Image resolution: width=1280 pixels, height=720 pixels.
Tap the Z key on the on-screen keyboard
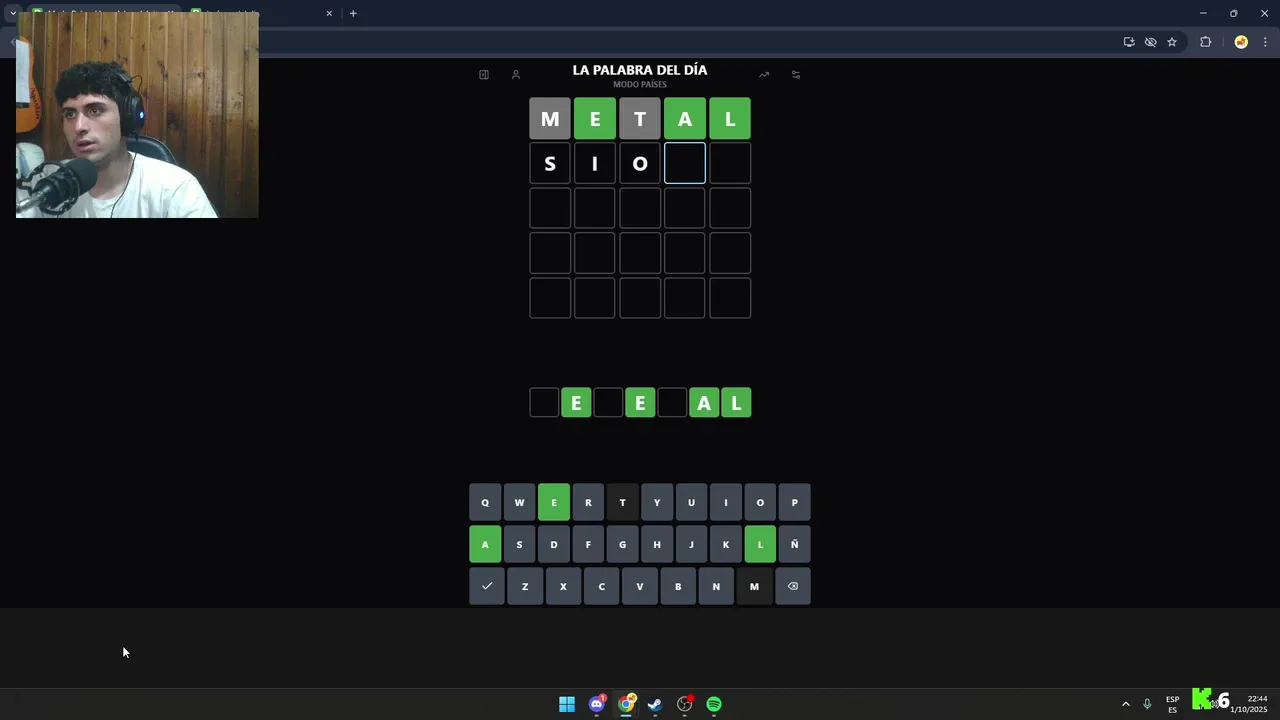tap(525, 586)
